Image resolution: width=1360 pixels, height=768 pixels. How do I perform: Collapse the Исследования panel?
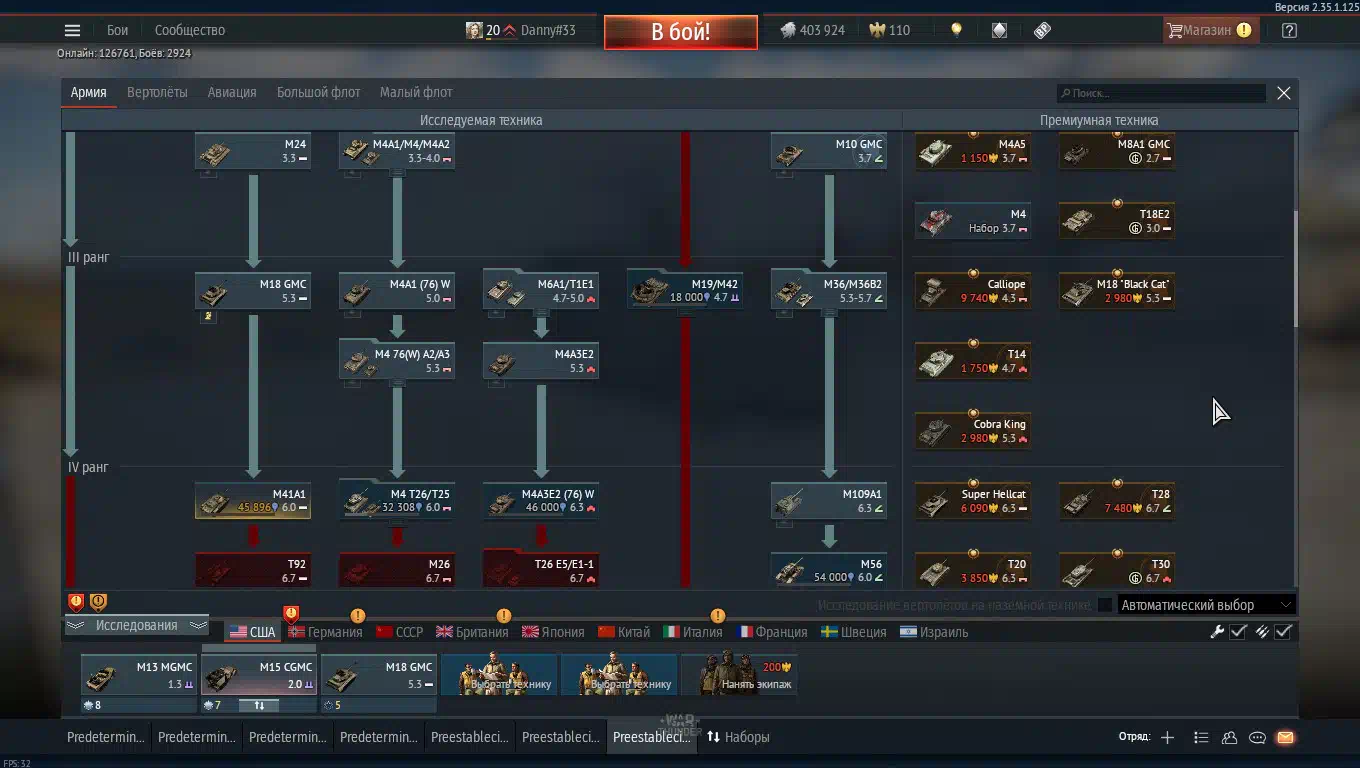click(x=136, y=625)
